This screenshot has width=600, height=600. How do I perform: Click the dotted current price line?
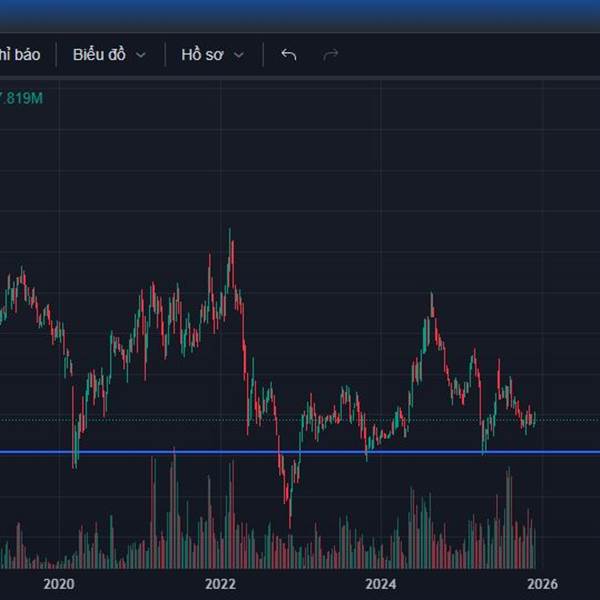(x=300, y=420)
